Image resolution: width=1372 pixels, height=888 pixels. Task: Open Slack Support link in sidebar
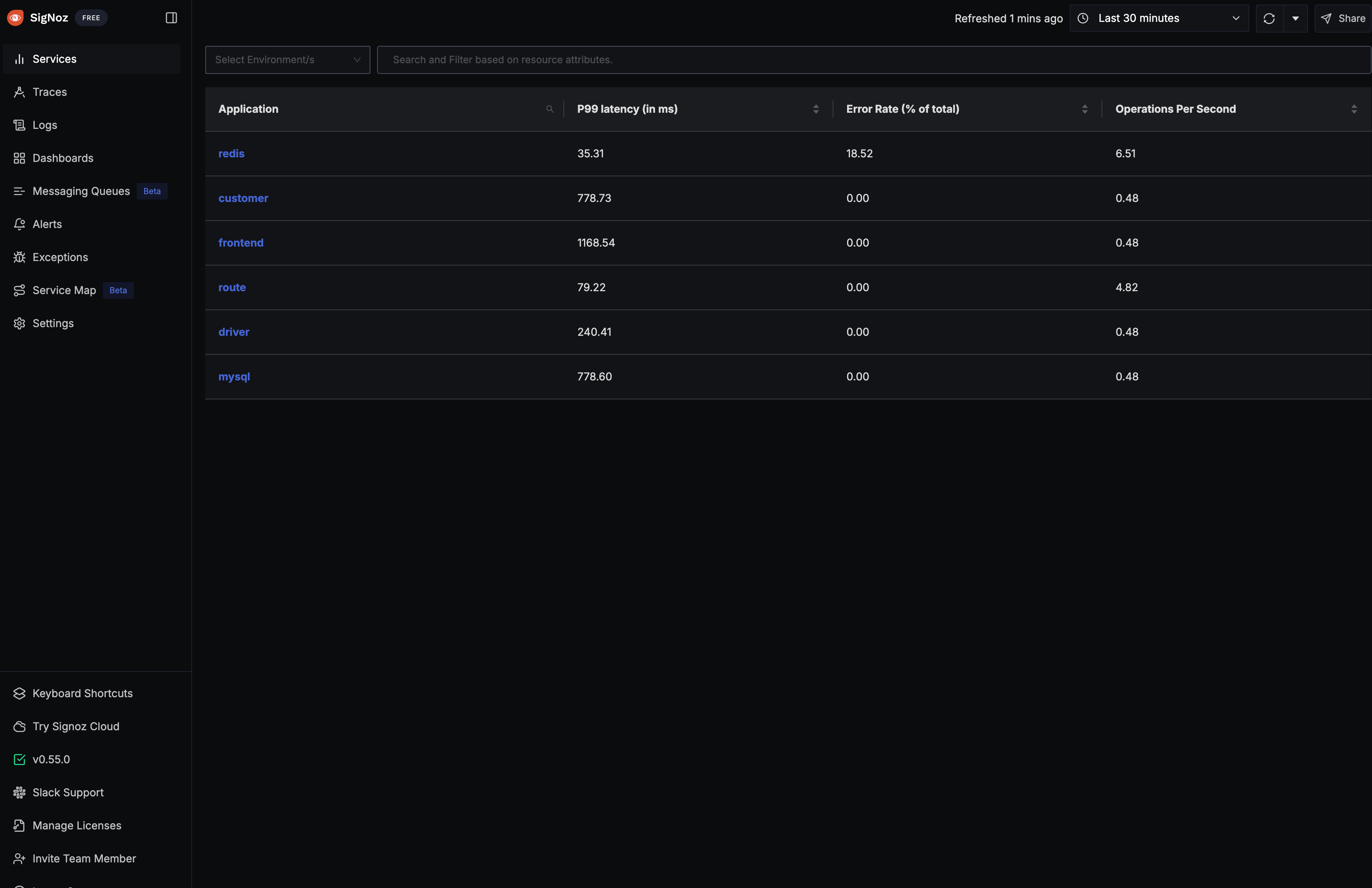(x=68, y=792)
